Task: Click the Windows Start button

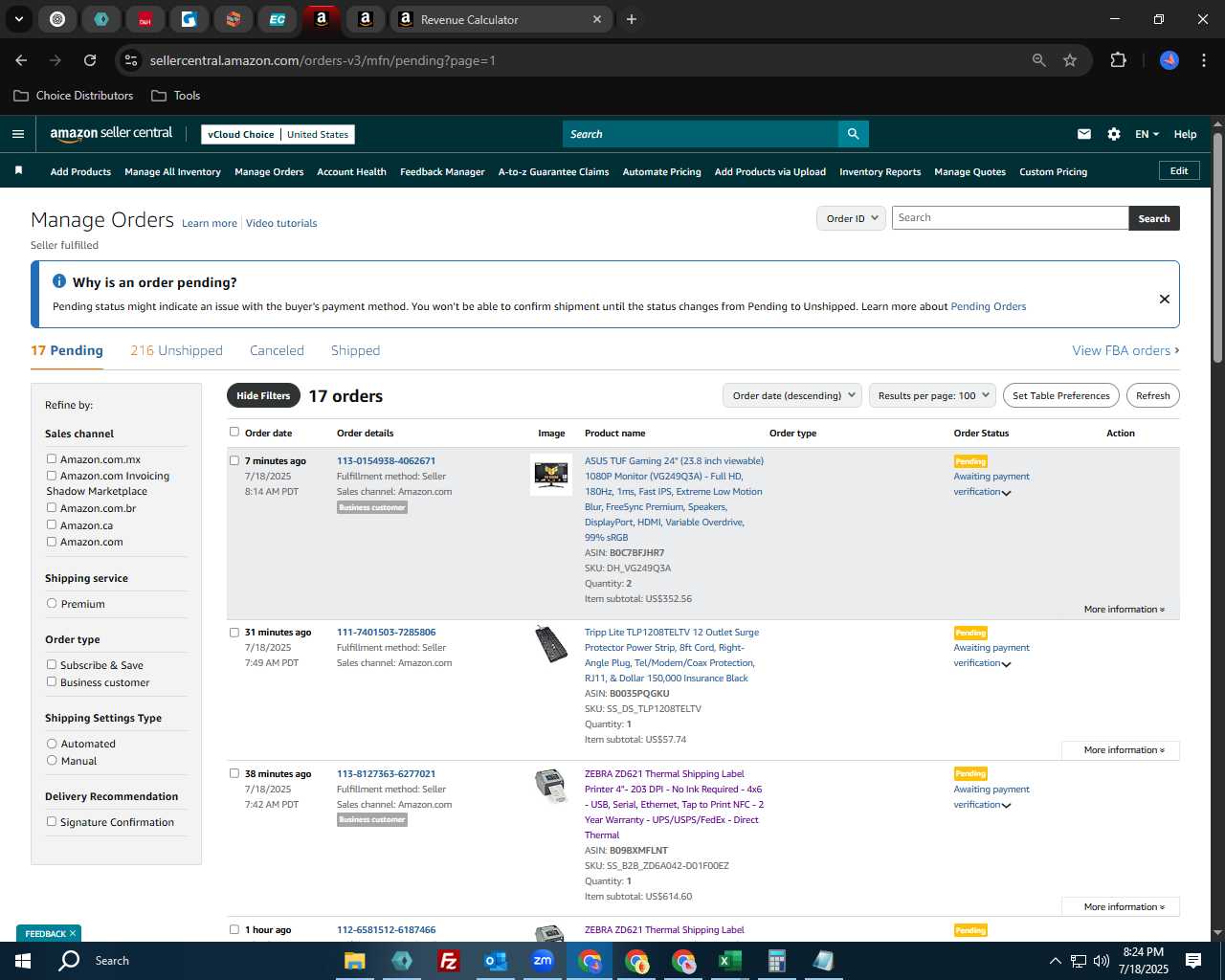Action: tap(23, 961)
